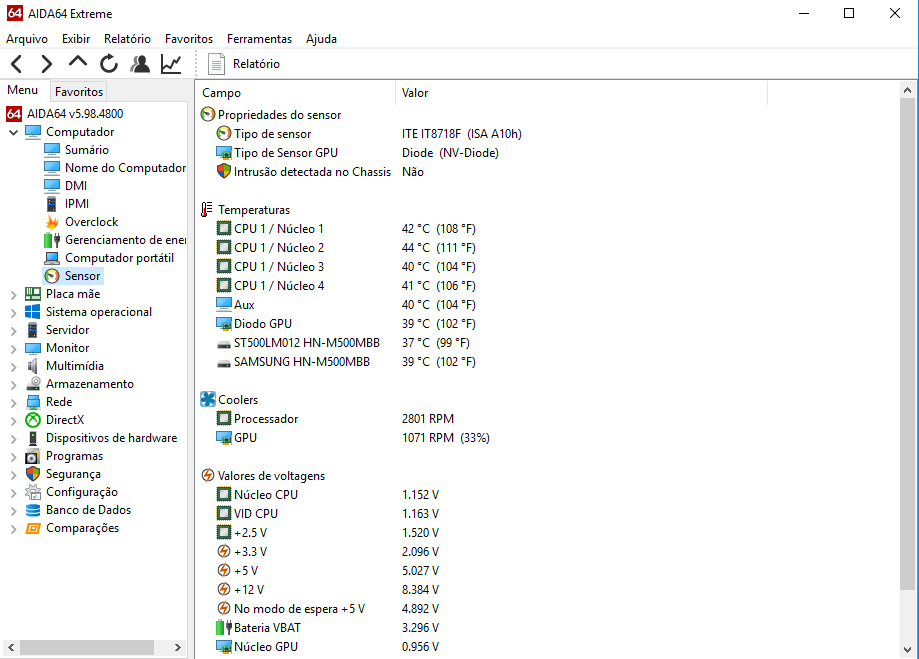Image resolution: width=919 pixels, height=659 pixels.
Task: Click the Coolers fan icon
Action: click(208, 399)
